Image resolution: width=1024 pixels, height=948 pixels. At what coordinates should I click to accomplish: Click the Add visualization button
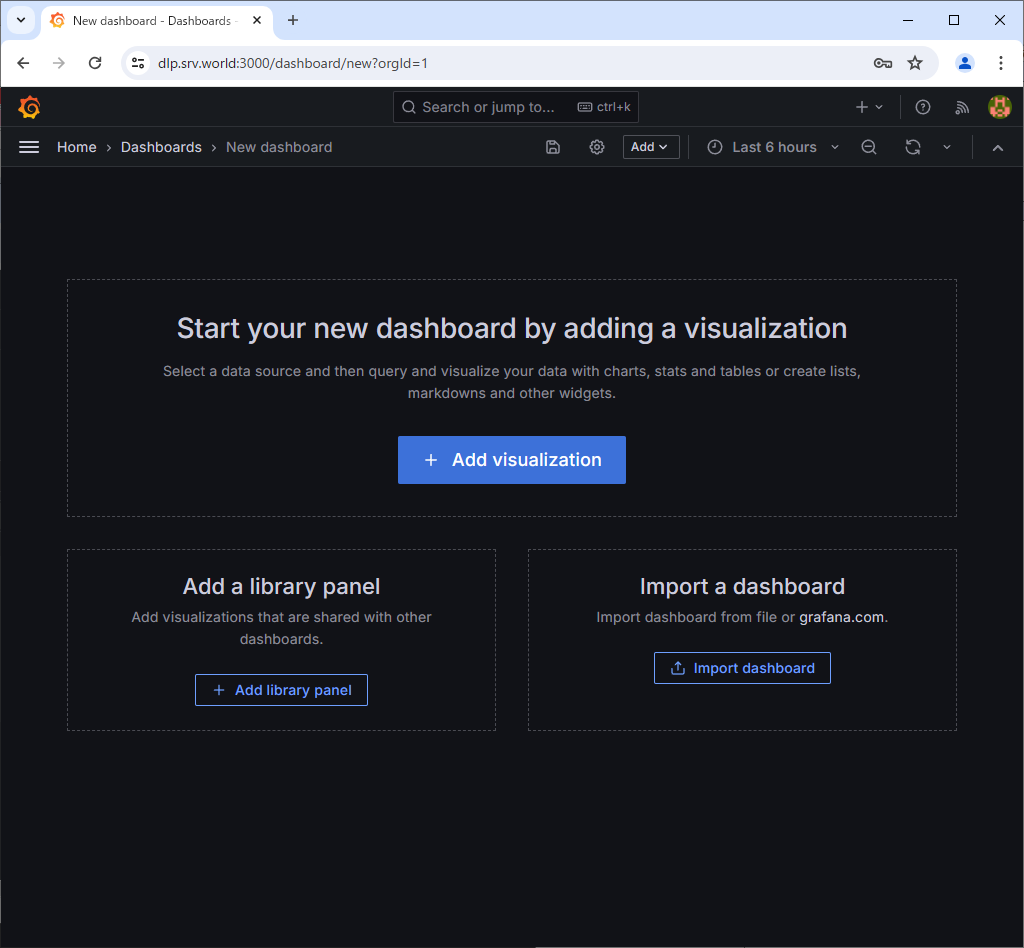[x=511, y=460]
